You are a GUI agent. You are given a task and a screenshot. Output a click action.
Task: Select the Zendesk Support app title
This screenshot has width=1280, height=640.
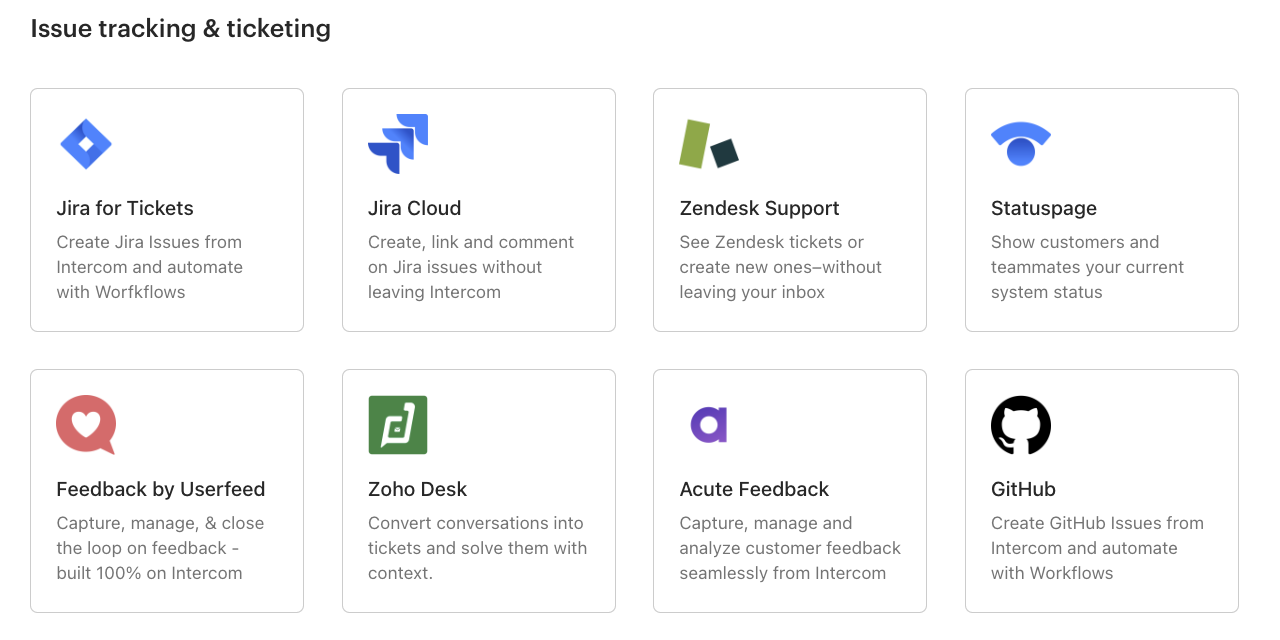[759, 208]
